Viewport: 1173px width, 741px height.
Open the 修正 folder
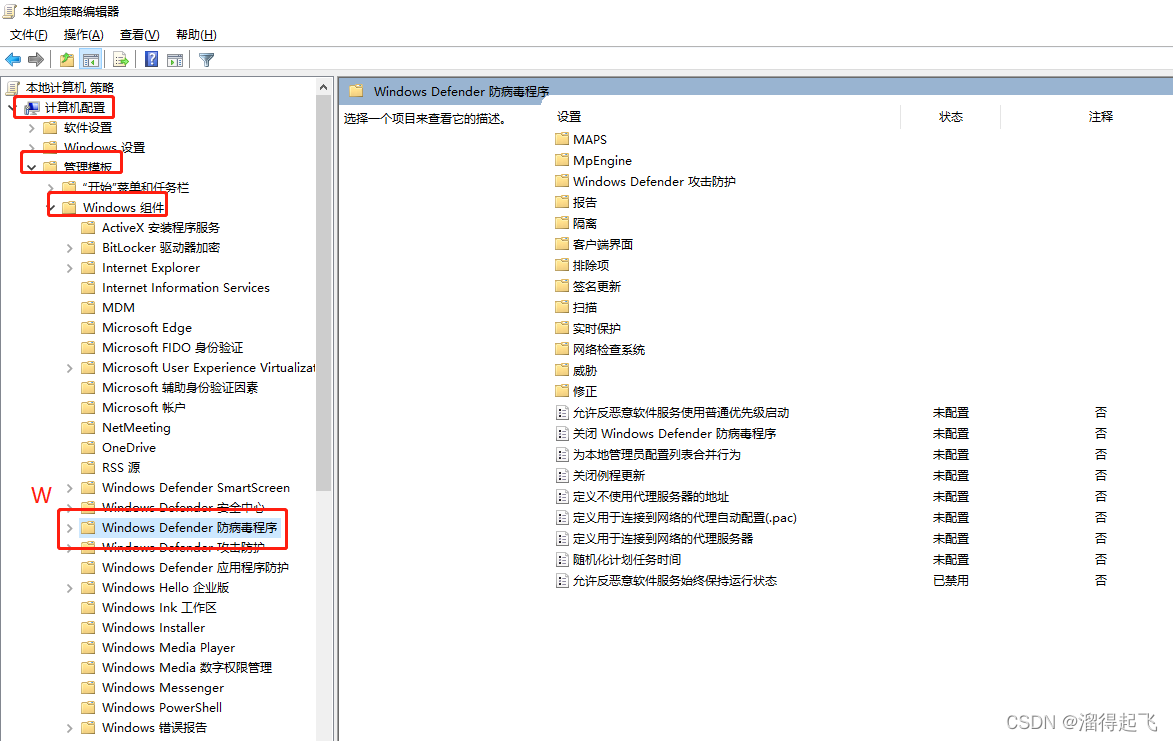pyautogui.click(x=576, y=391)
